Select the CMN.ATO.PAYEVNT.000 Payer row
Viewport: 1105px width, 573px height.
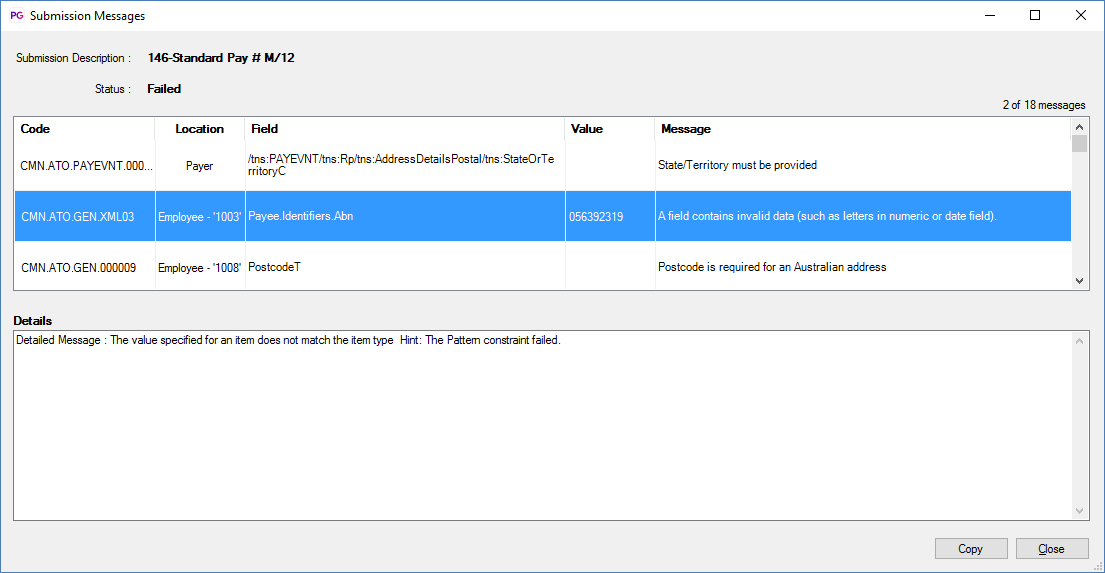(x=543, y=166)
